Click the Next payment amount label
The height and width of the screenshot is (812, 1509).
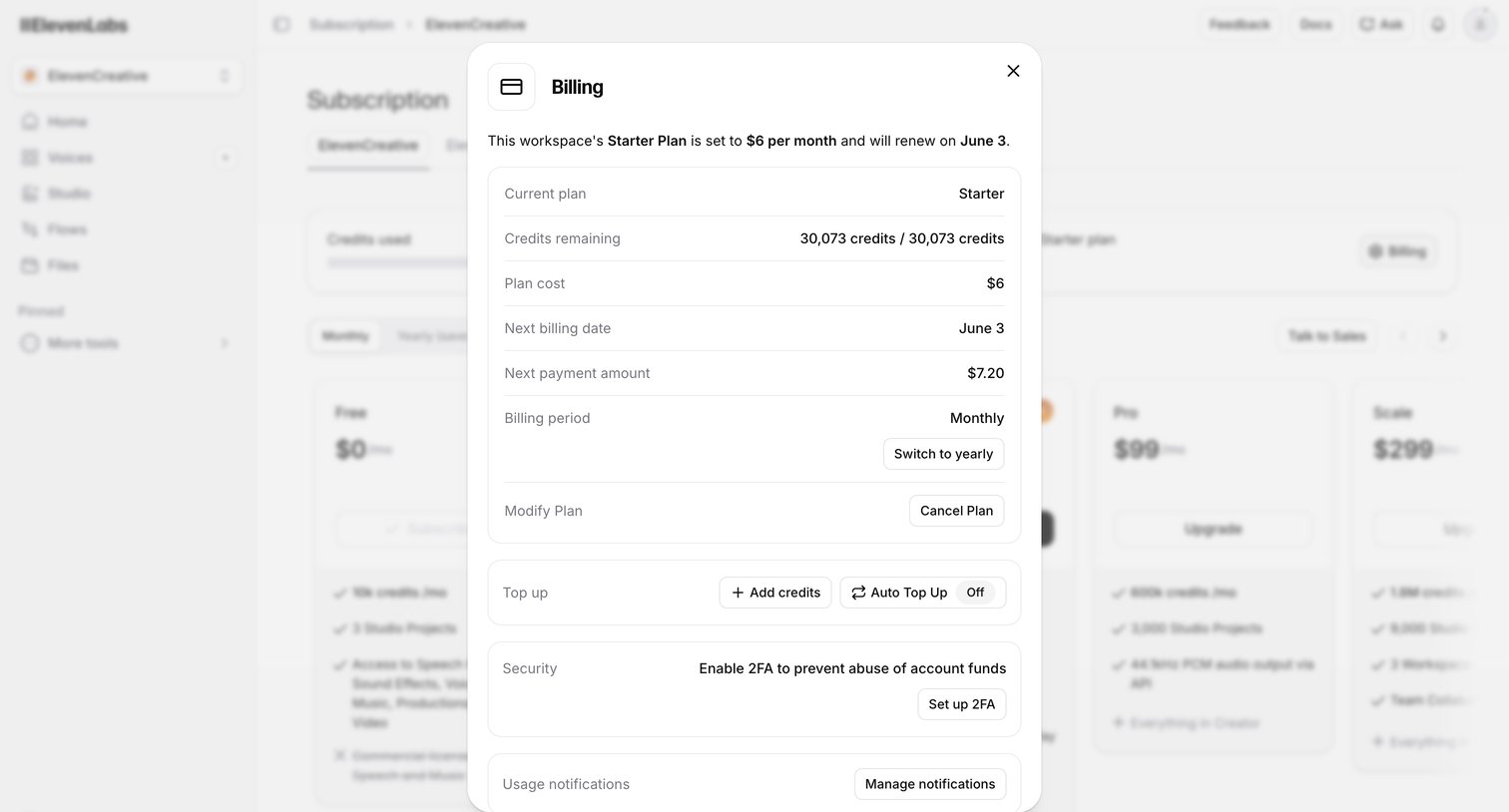tap(577, 373)
